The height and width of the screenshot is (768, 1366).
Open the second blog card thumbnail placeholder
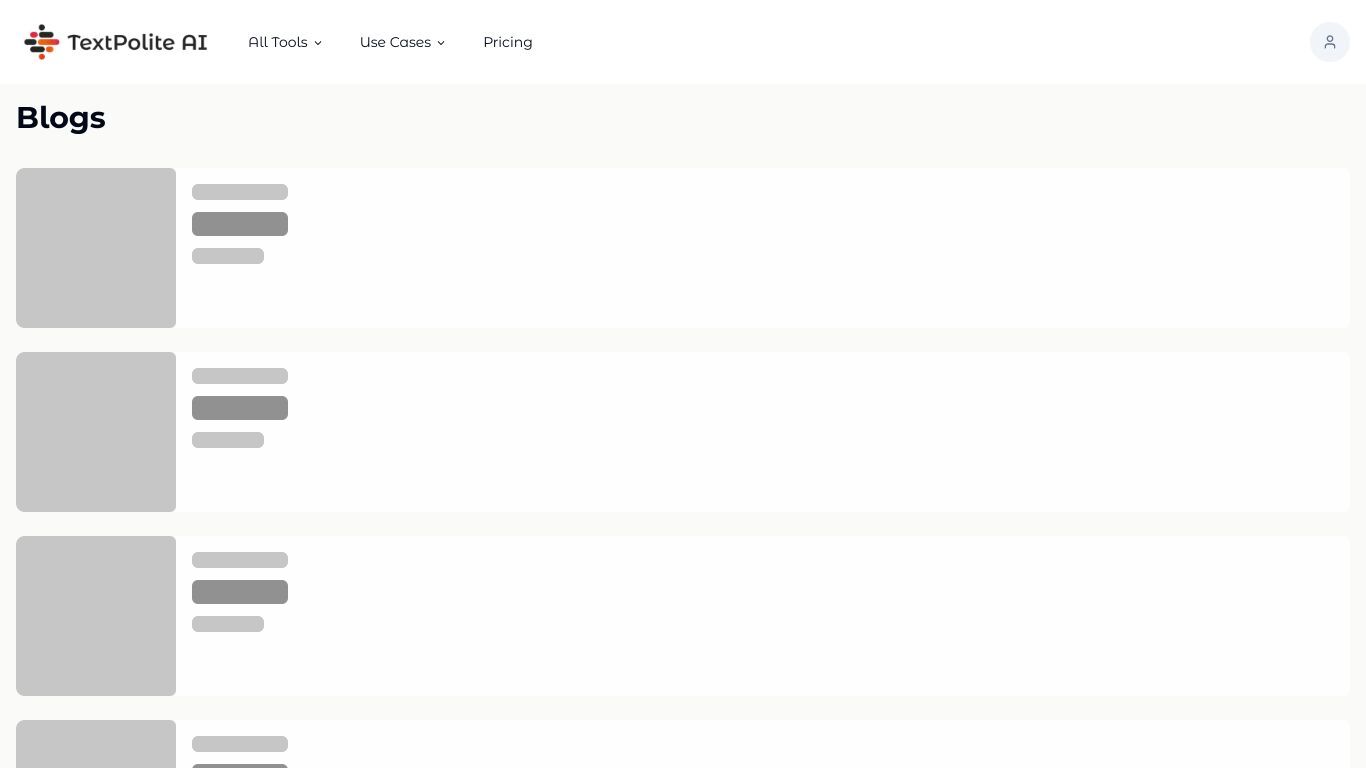pyautogui.click(x=96, y=432)
